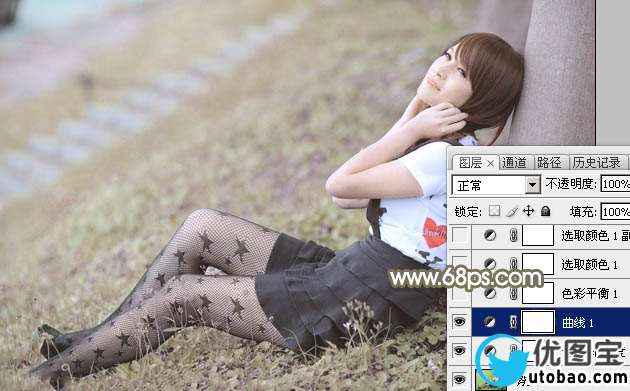Click the 不透明度 opacity value field

[x=615, y=184]
